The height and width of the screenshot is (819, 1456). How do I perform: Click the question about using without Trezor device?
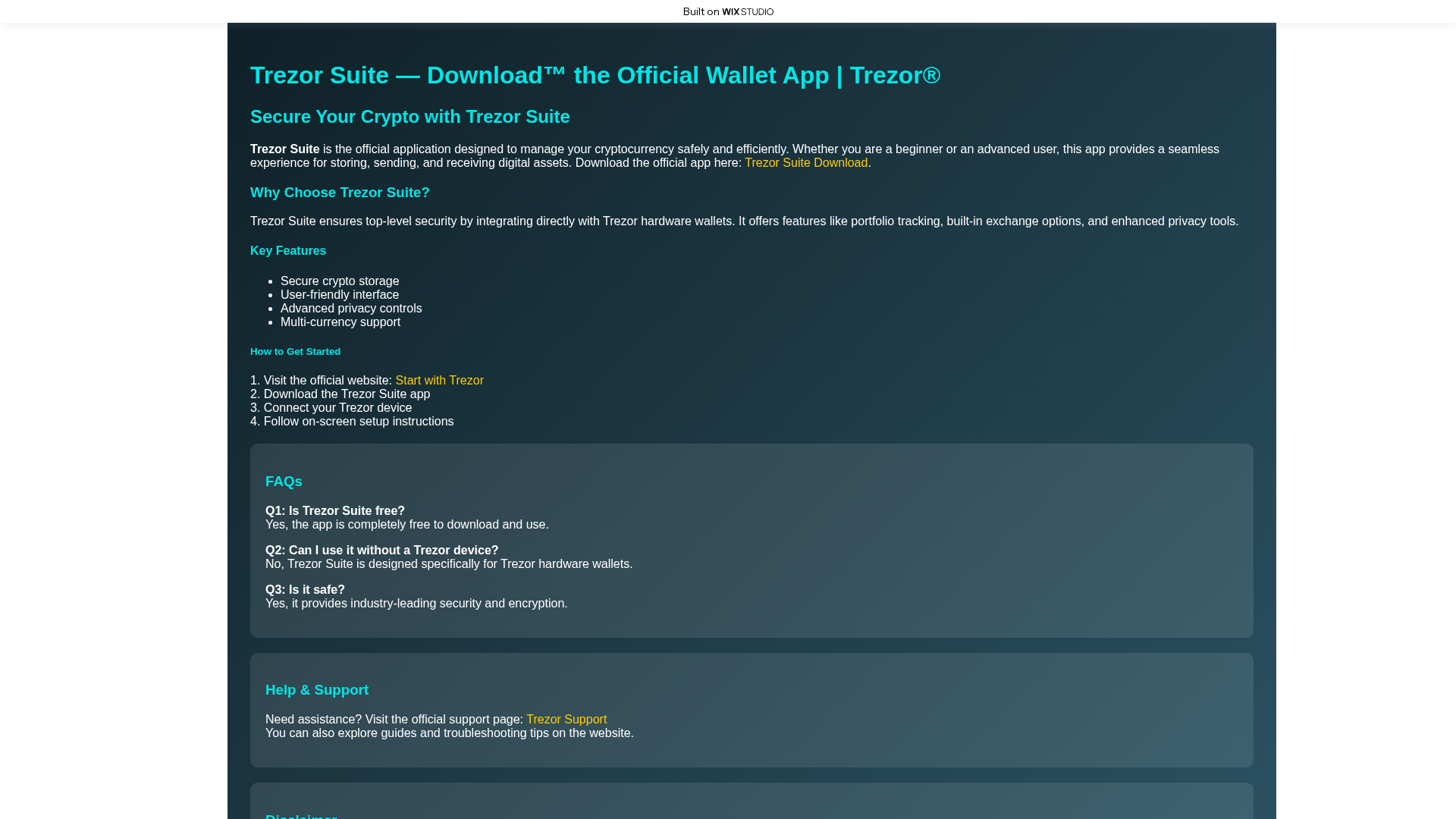[x=381, y=550]
